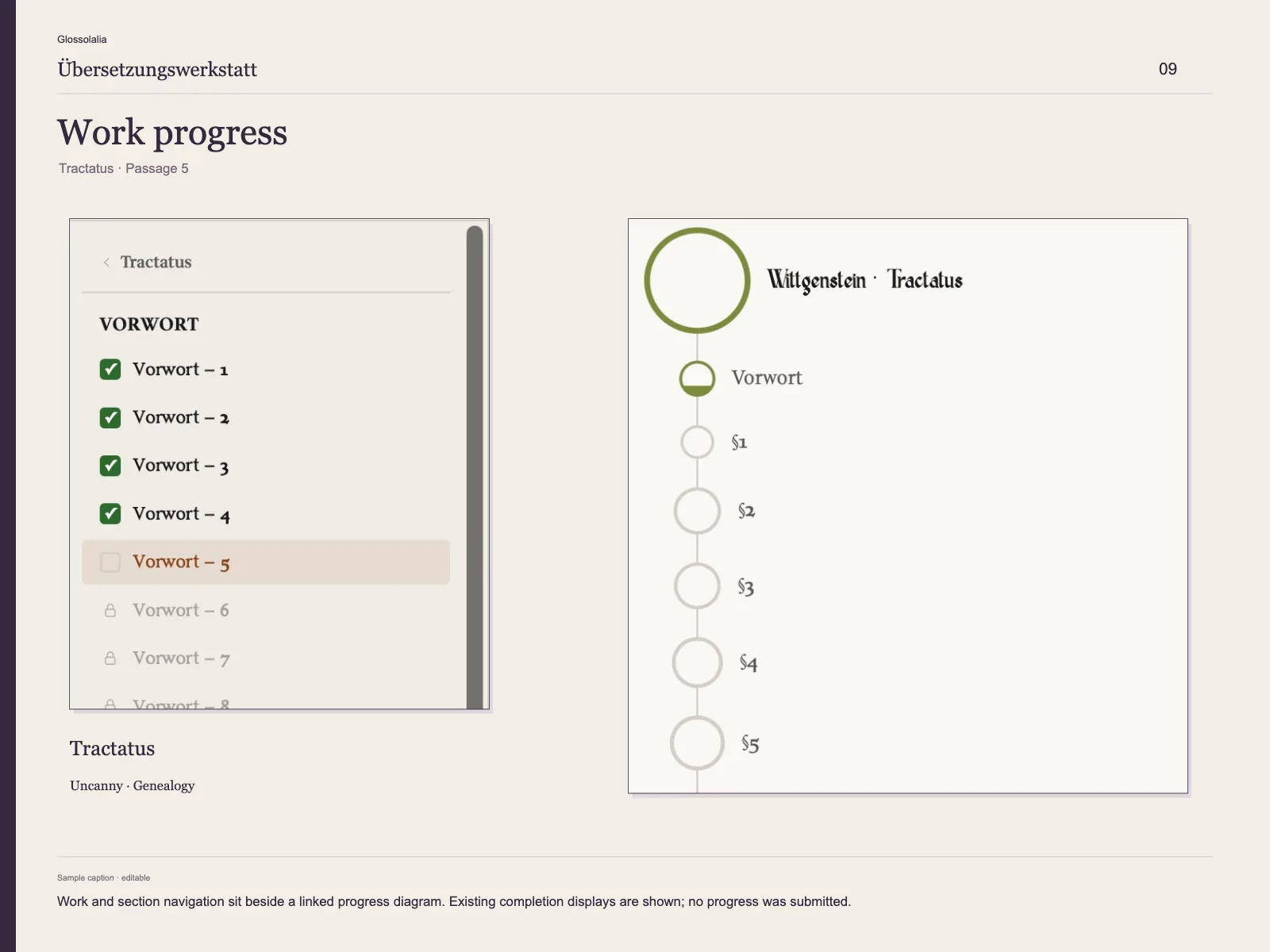This screenshot has height=952, width=1270.
Task: Click the VORWORT section heading
Action: pyautogui.click(x=149, y=324)
